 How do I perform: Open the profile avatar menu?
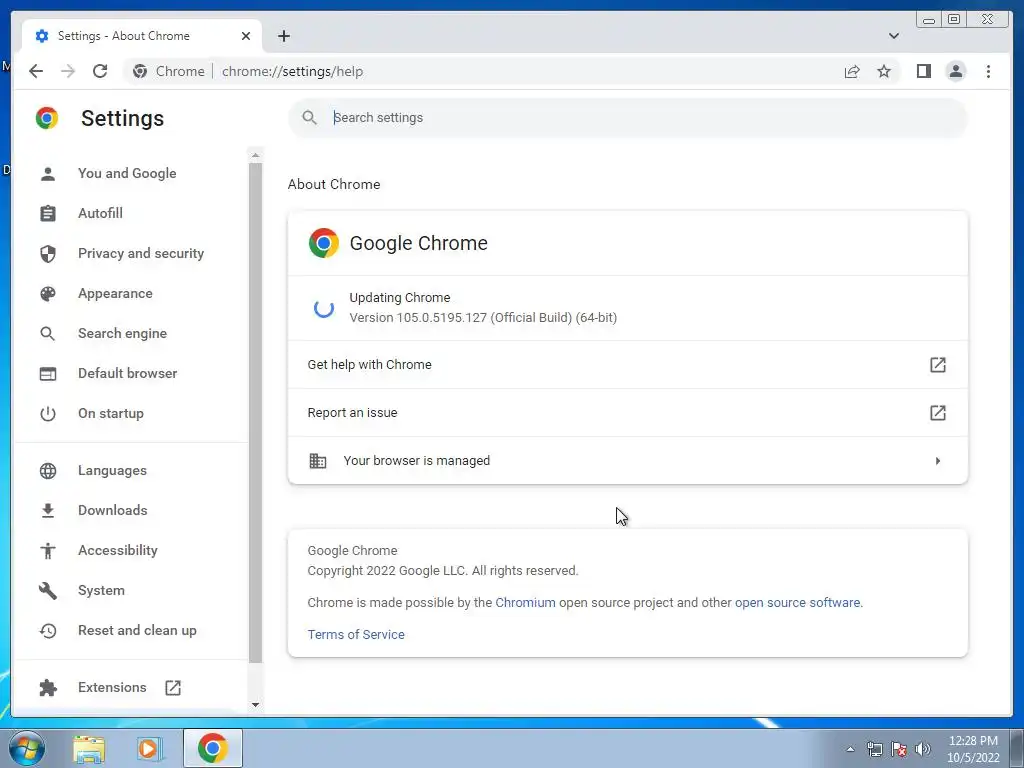(x=955, y=71)
